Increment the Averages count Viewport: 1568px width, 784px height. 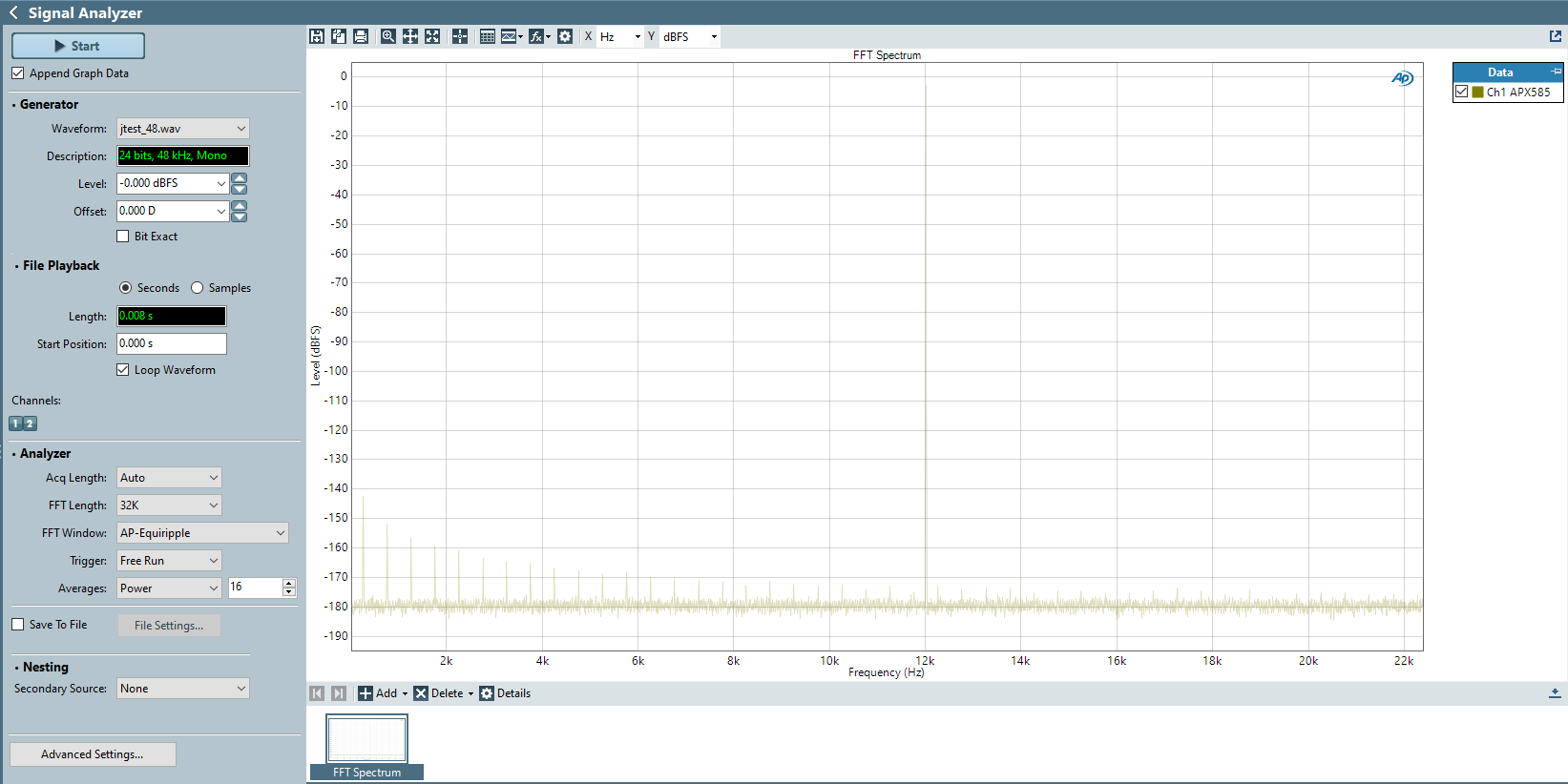pos(289,584)
